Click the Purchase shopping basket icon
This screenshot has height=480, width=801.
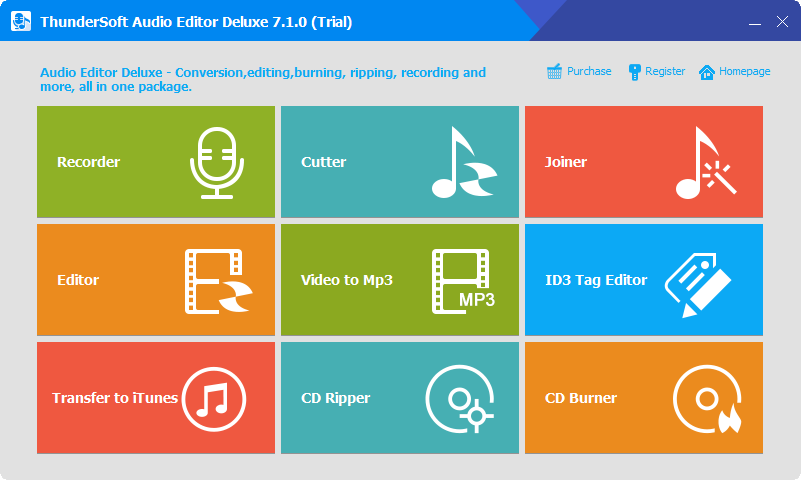pos(554,71)
